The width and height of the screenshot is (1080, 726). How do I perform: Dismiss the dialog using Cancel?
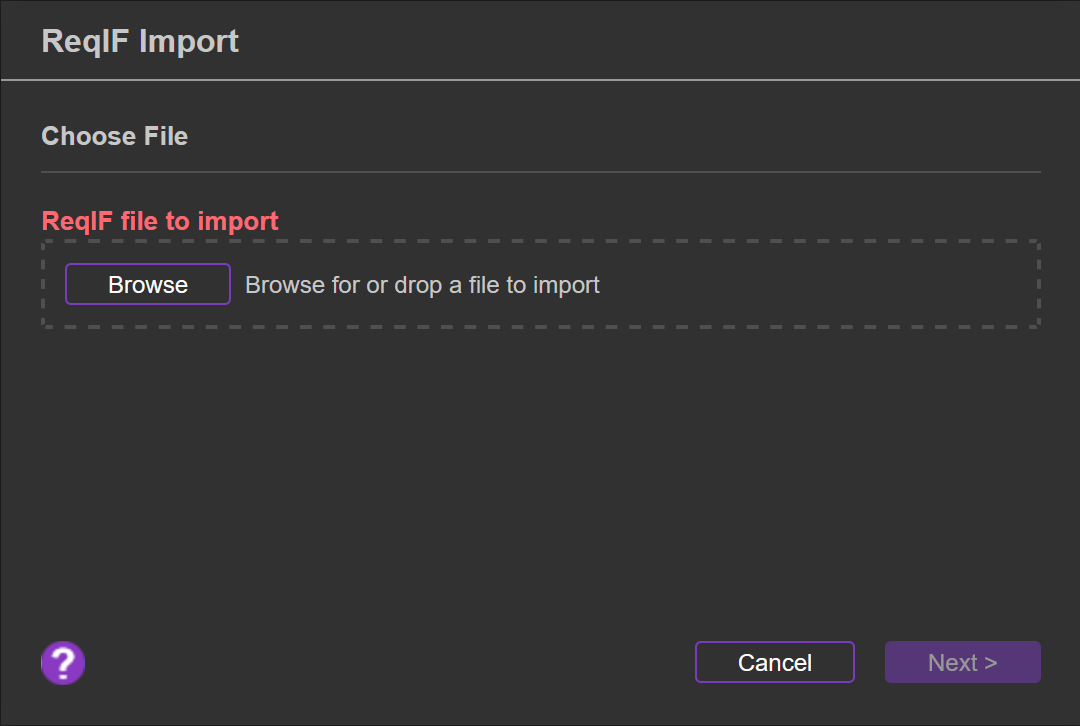pos(774,662)
